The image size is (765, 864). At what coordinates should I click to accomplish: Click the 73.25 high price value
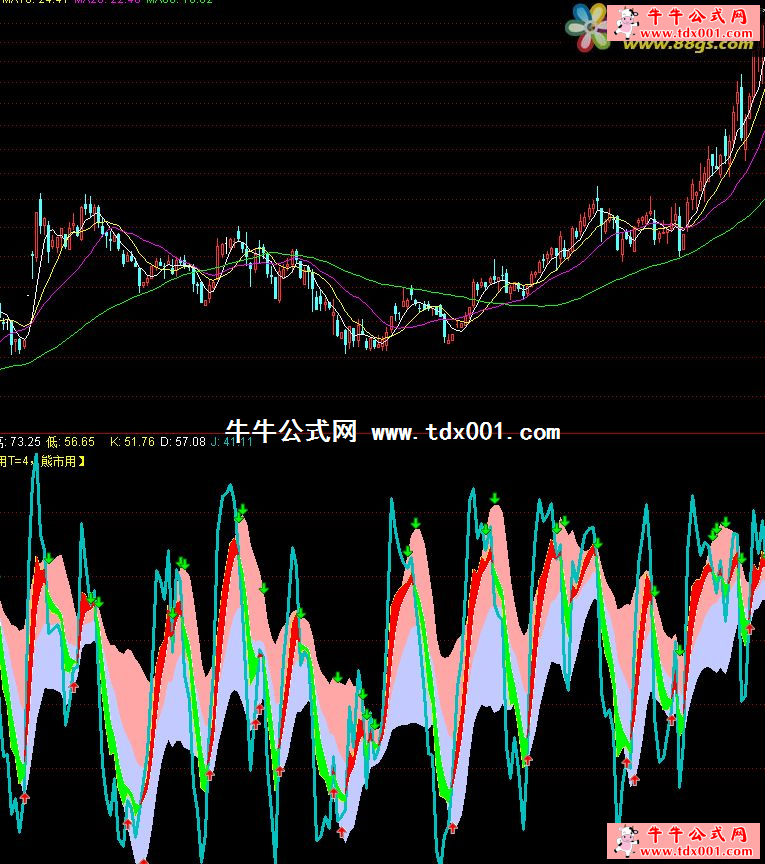26,441
